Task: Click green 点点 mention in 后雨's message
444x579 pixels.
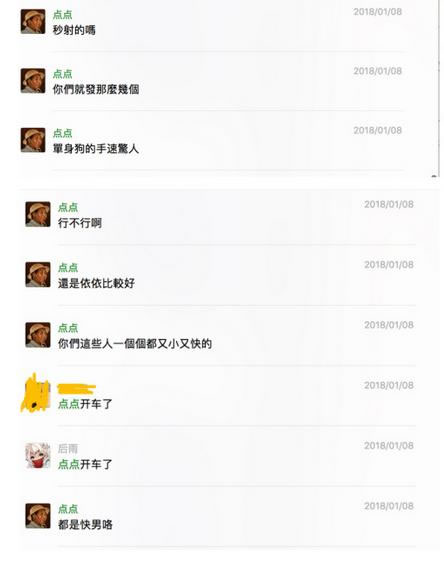Action: pos(69,464)
